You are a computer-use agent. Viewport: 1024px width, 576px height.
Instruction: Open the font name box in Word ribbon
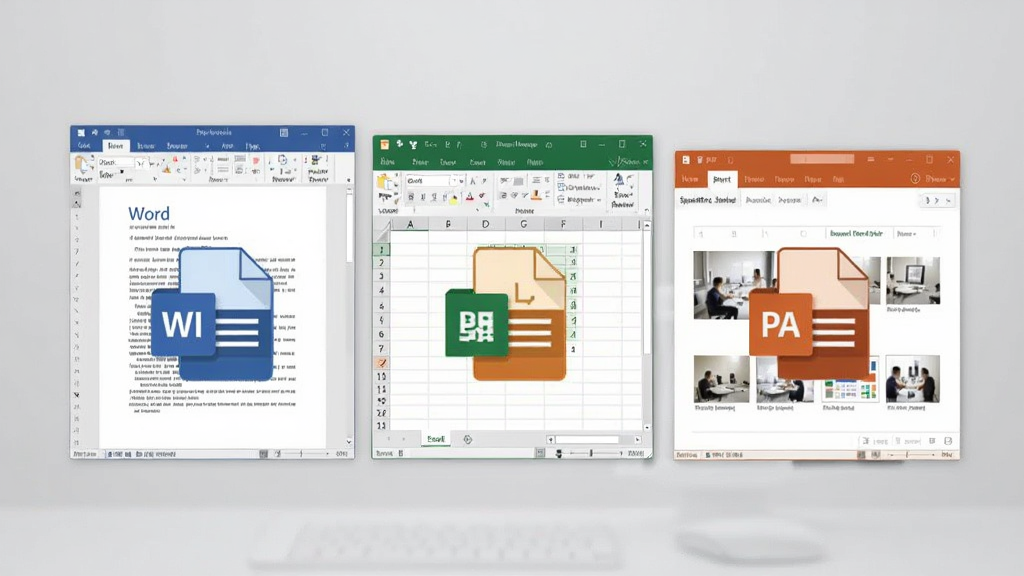(x=116, y=162)
